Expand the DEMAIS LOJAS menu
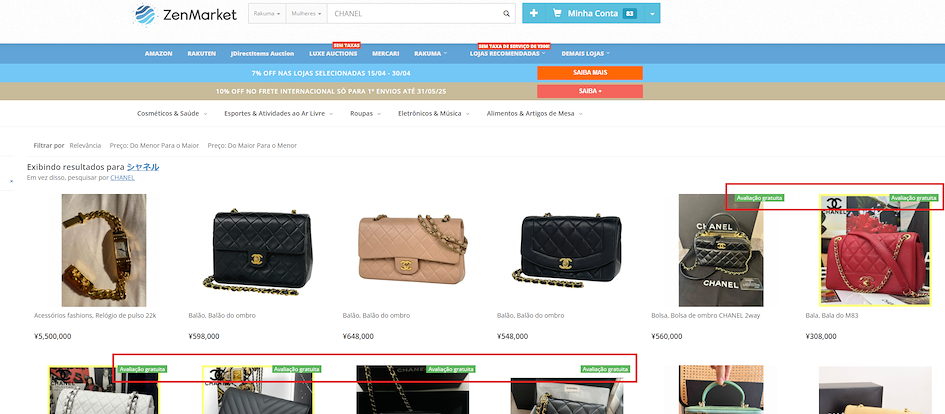The height and width of the screenshot is (414, 945). pyautogui.click(x=585, y=54)
